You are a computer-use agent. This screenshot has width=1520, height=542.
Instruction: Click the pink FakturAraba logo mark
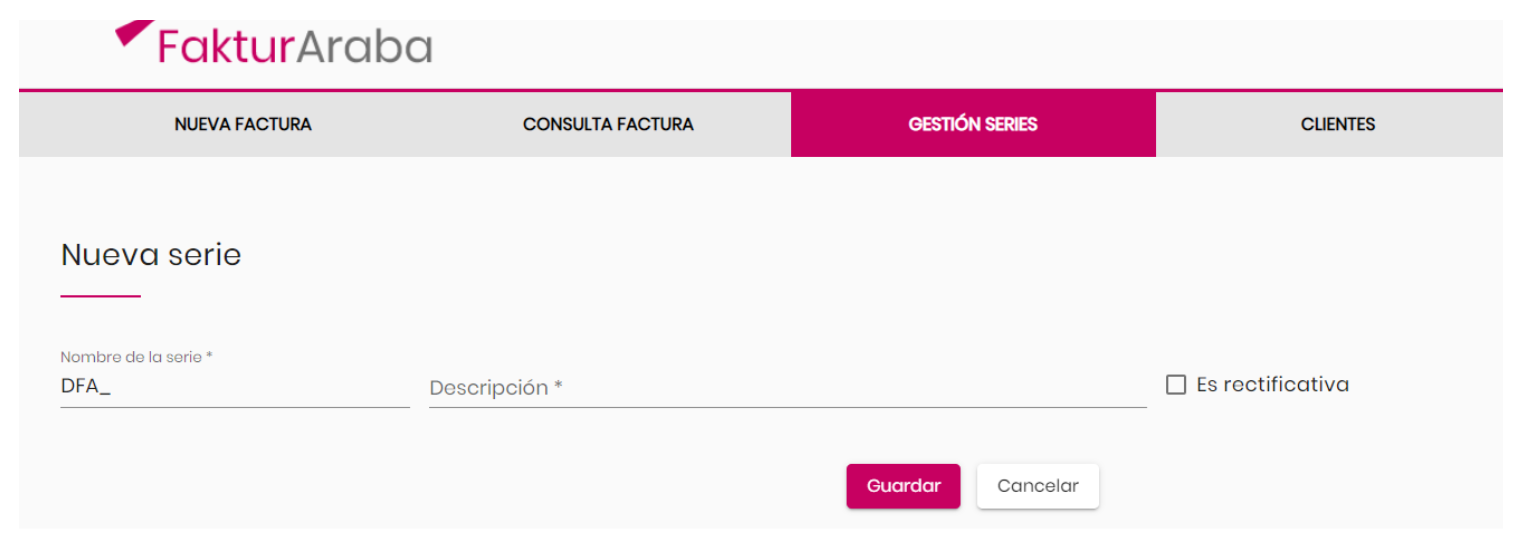[x=135, y=32]
